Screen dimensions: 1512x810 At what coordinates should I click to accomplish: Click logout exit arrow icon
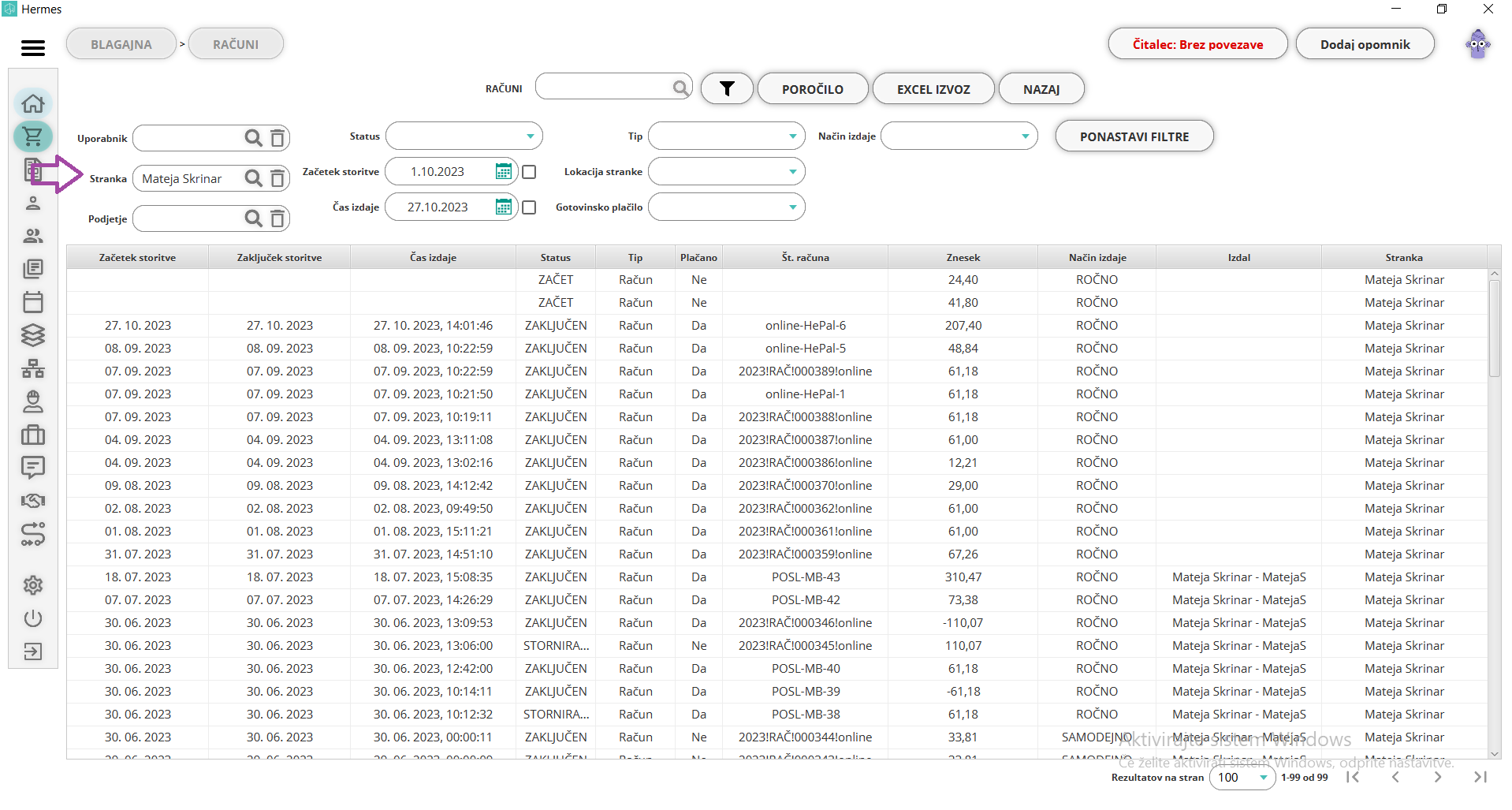coord(33,651)
